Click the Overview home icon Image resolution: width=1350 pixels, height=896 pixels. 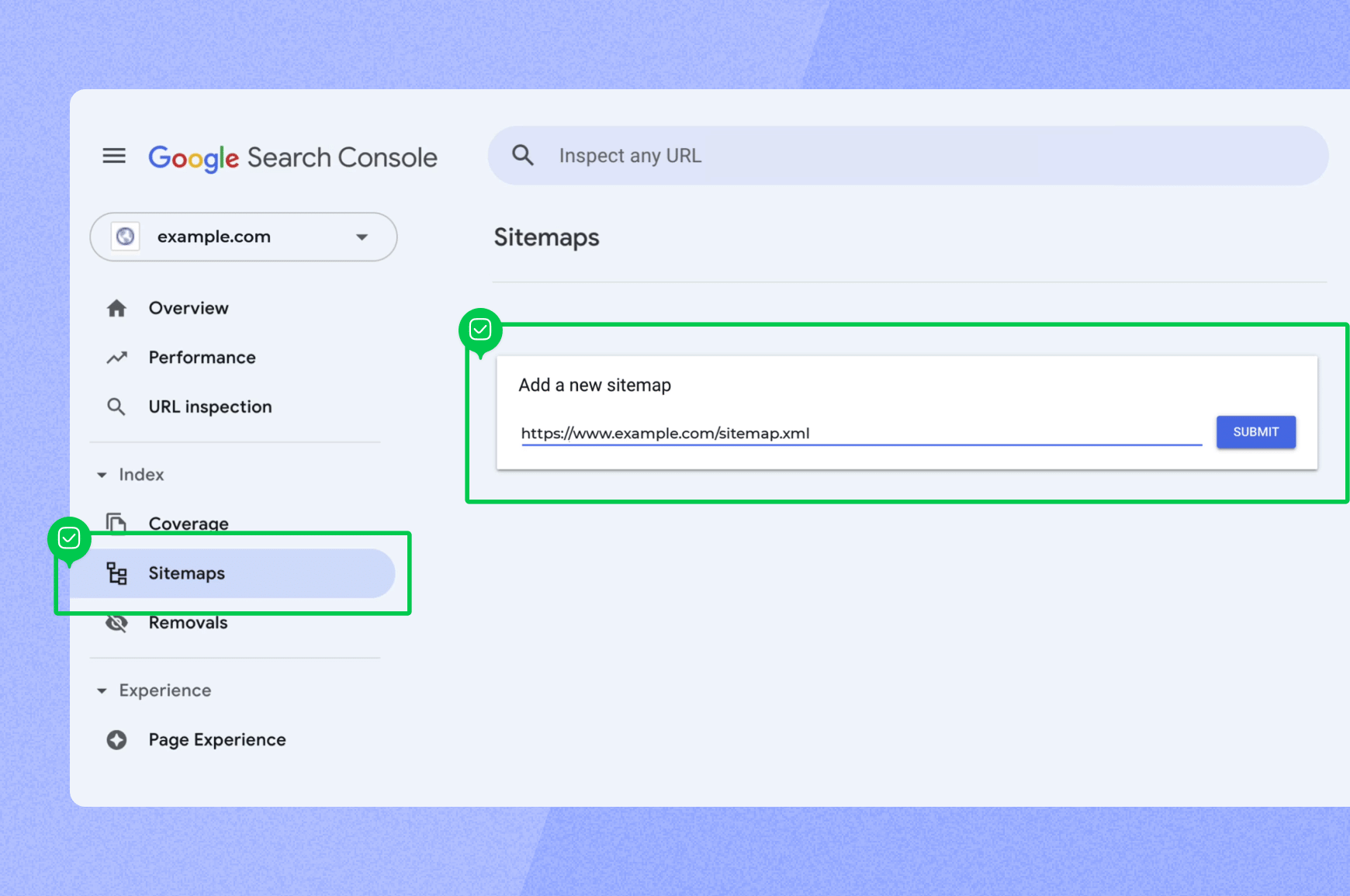point(116,309)
